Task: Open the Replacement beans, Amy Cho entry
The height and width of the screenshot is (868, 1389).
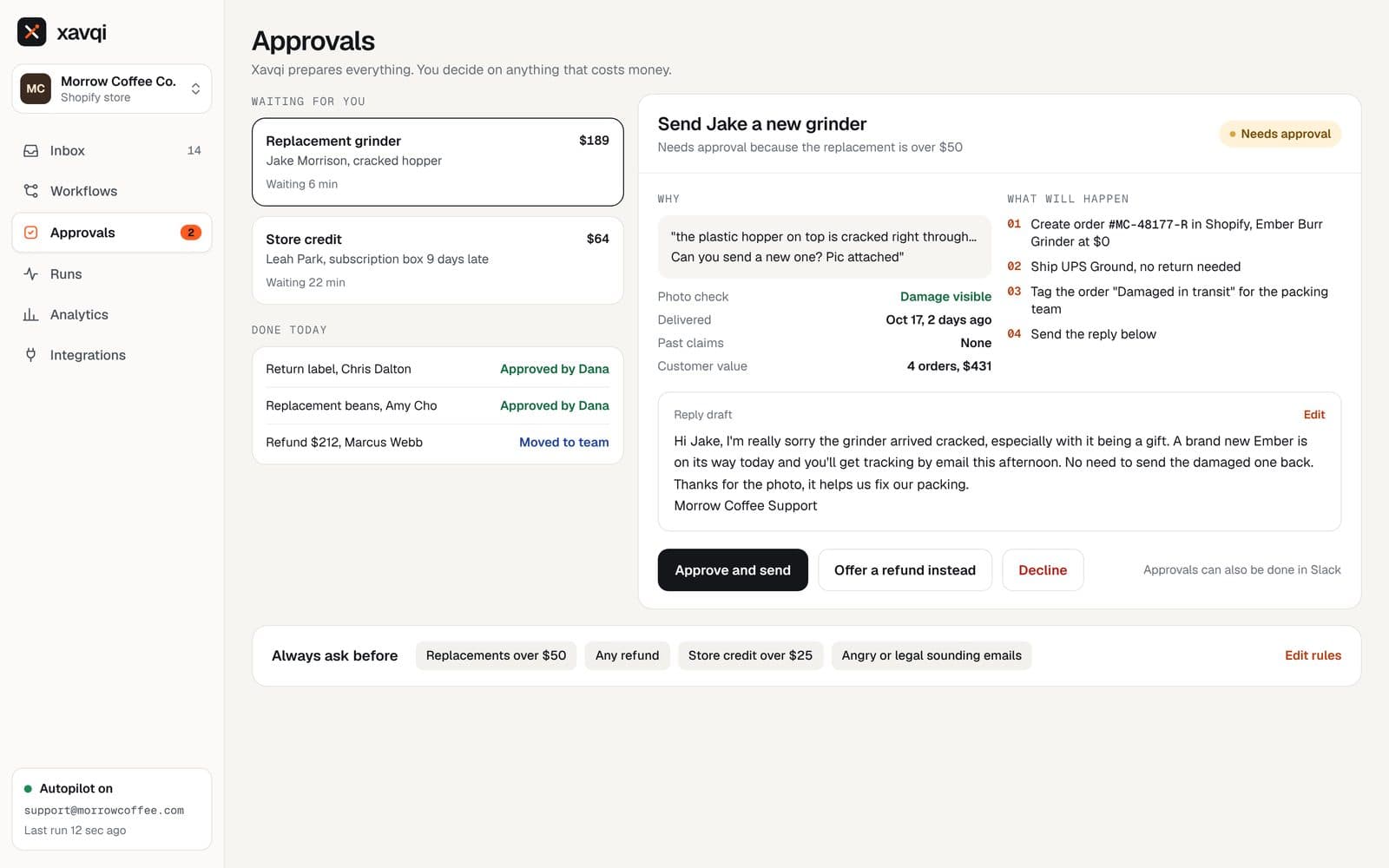Action: click(x=438, y=405)
